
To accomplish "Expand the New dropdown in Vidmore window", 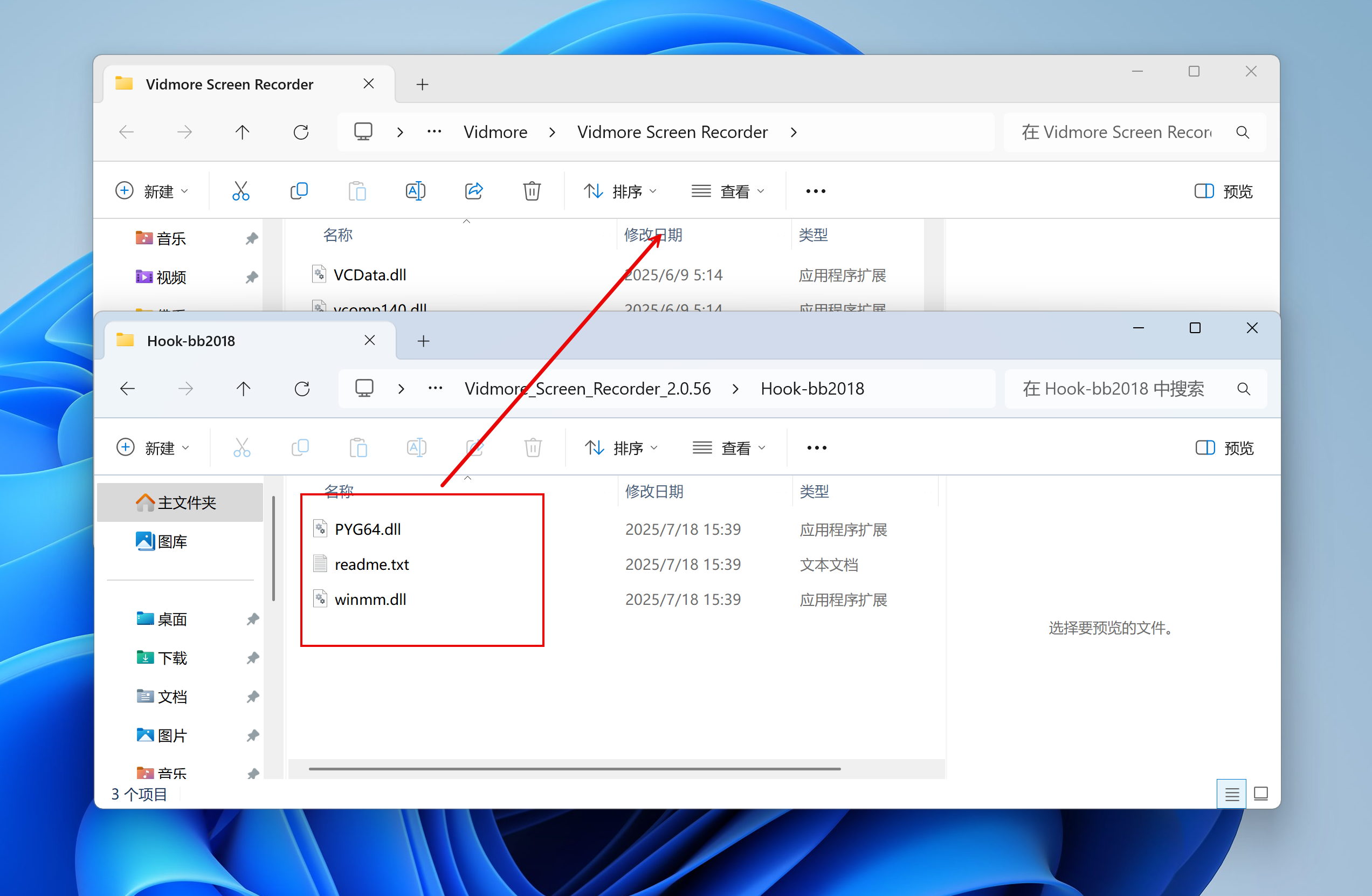I will [152, 191].
